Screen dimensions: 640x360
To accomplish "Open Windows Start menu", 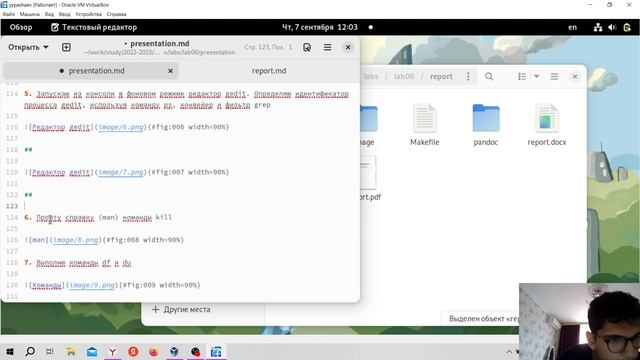I will pyautogui.click(x=10, y=351).
